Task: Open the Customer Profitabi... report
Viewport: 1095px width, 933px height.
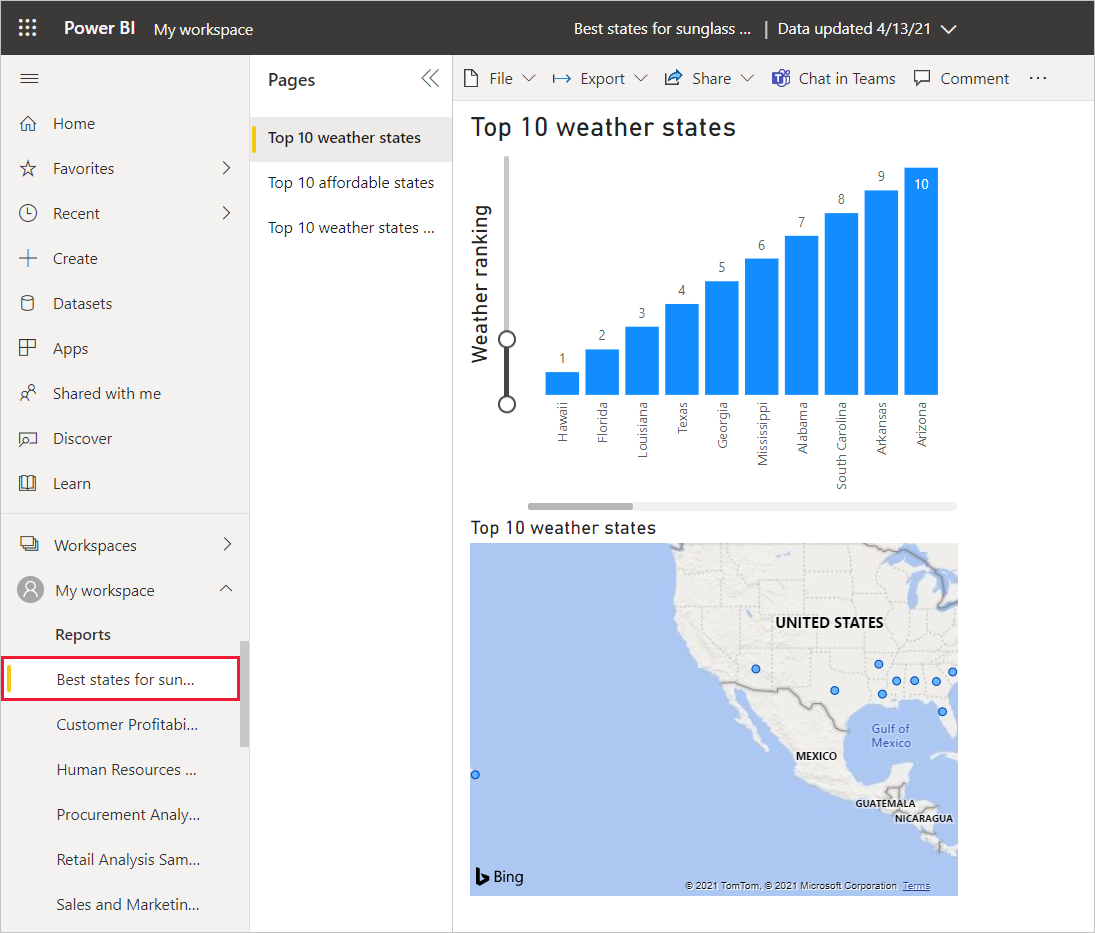Action: tap(127, 724)
